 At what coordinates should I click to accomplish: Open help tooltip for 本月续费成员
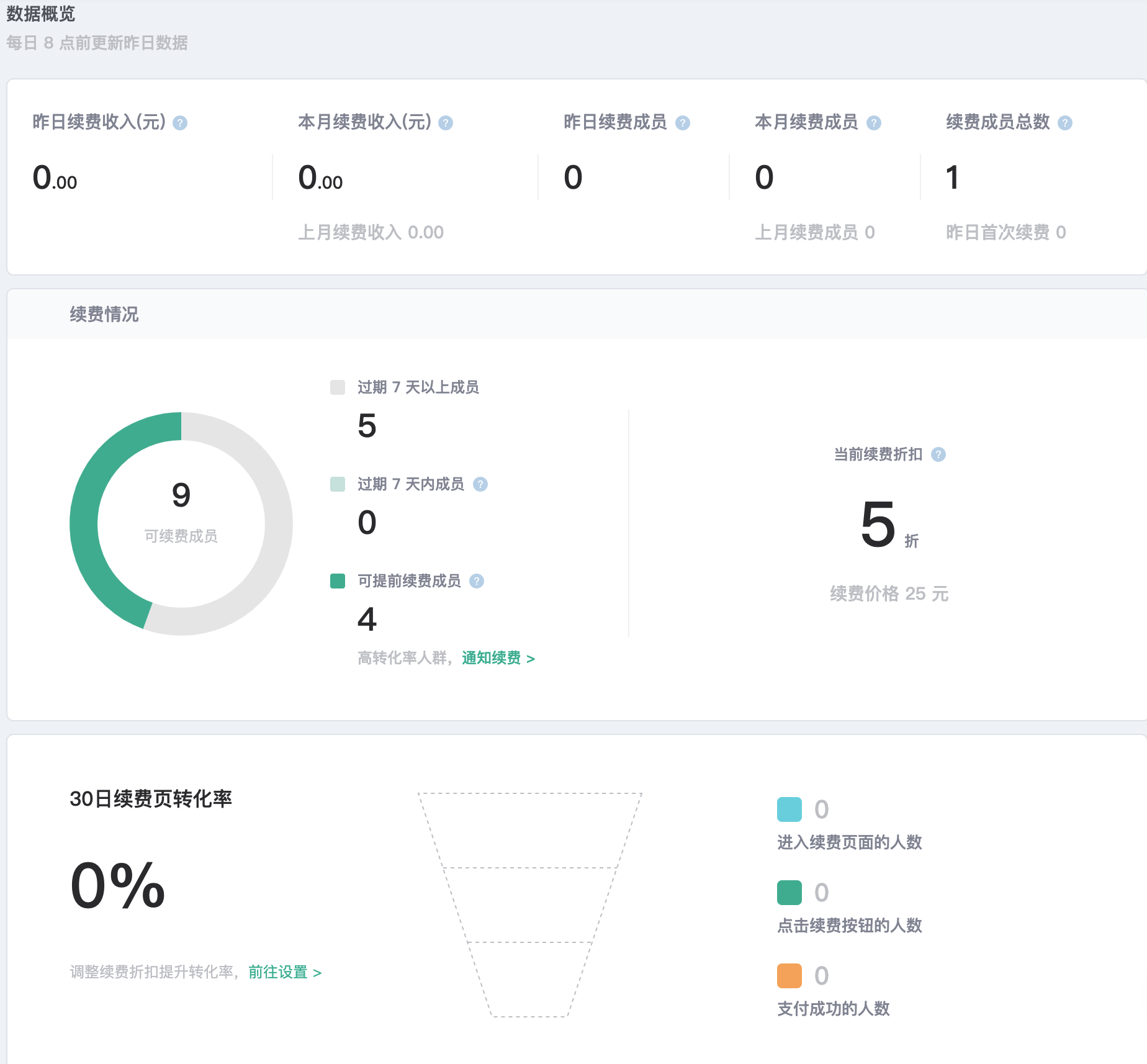coord(874,123)
